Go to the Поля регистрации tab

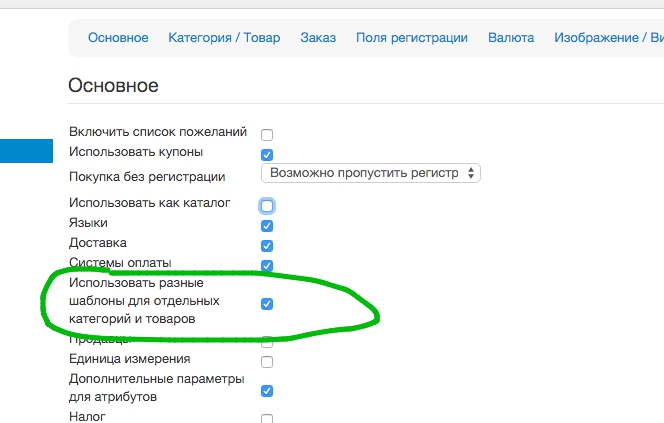pos(412,38)
